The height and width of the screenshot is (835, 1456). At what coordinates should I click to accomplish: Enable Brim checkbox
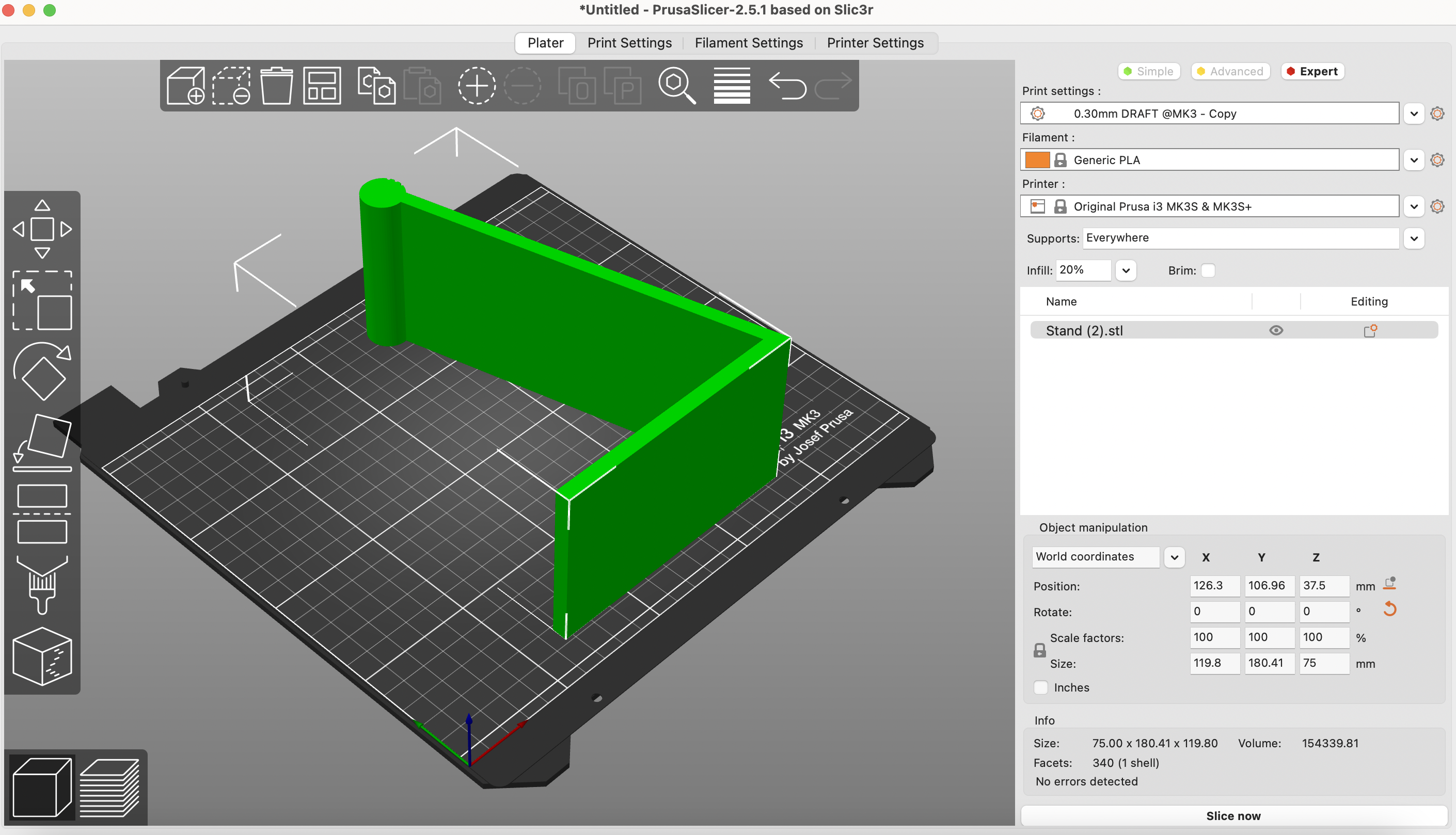point(1210,270)
